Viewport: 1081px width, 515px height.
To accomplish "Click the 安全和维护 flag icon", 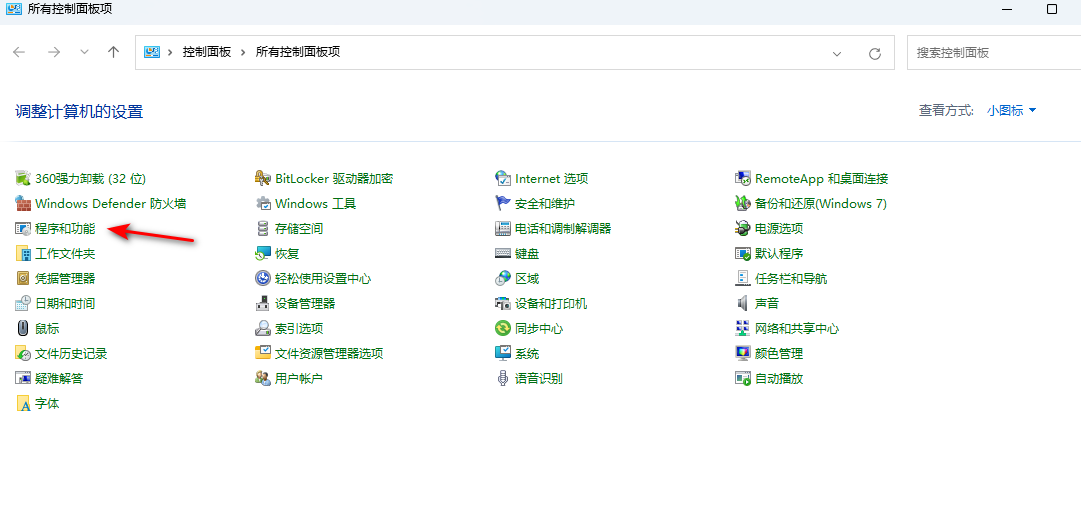I will (x=503, y=203).
